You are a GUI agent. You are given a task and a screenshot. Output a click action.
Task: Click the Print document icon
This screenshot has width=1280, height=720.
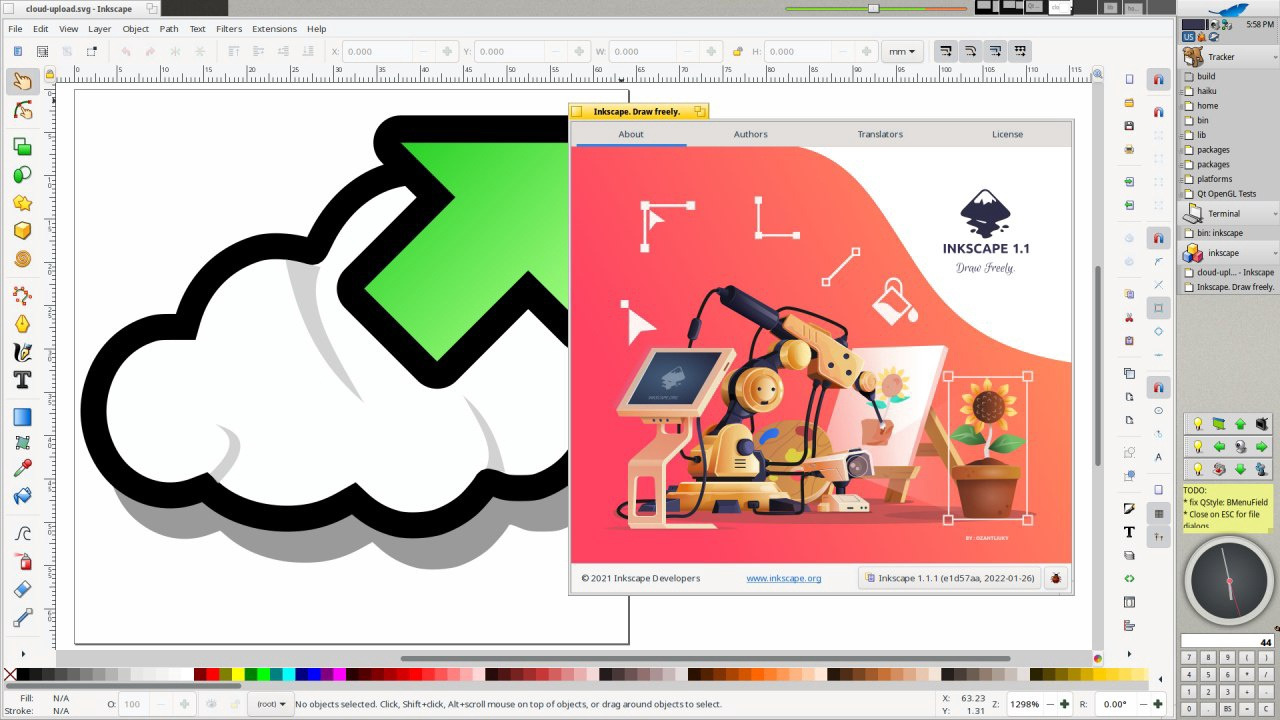pos(1129,149)
